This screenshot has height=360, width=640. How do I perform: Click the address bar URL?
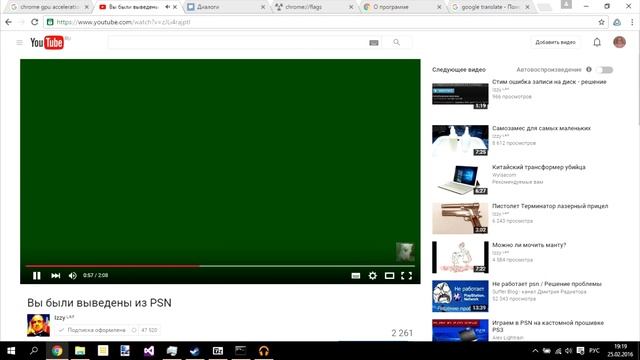(x=123, y=22)
